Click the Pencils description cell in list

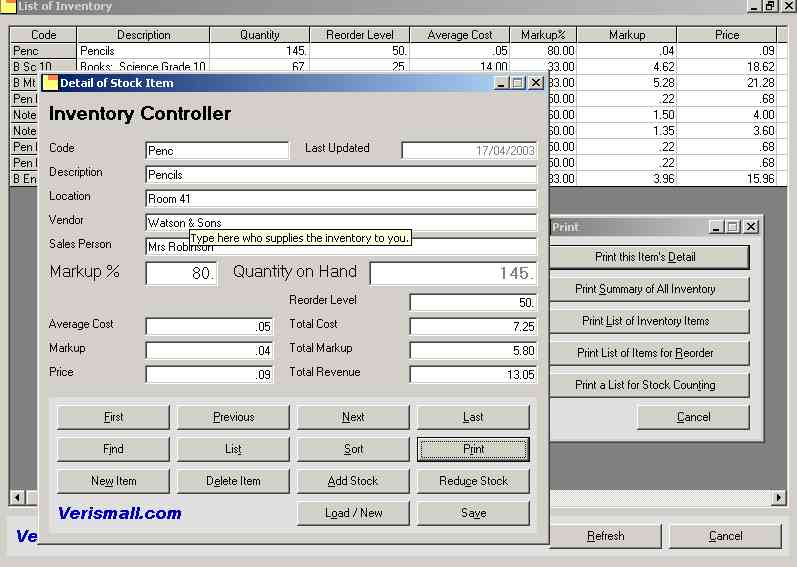coord(143,51)
